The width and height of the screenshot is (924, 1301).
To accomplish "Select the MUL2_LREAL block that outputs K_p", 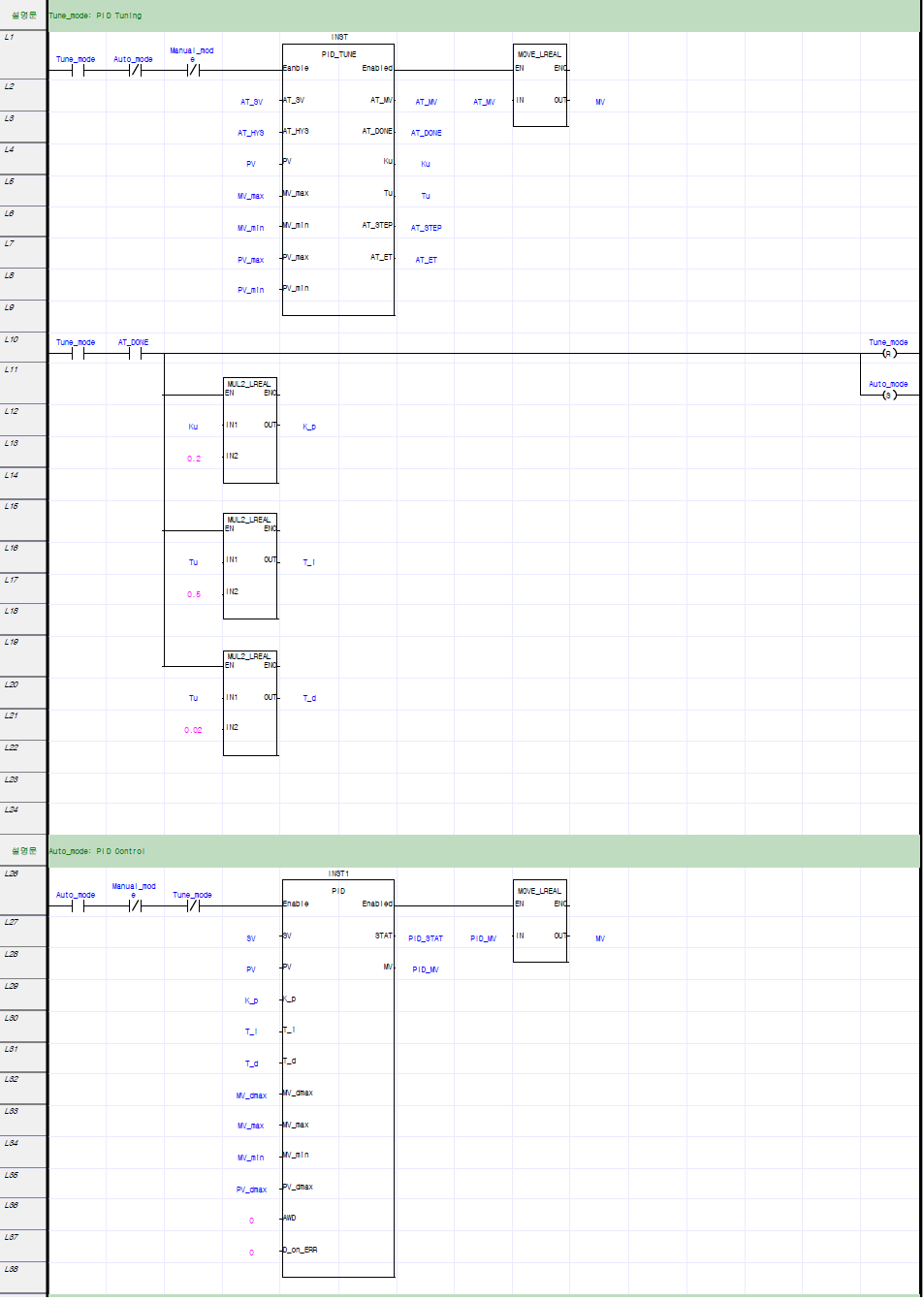I will [x=249, y=427].
